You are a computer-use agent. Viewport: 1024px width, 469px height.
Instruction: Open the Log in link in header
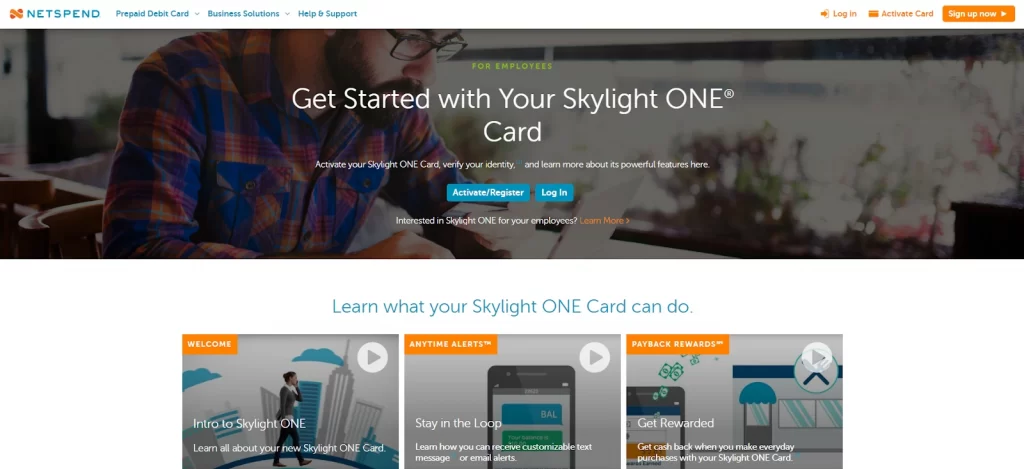click(844, 14)
